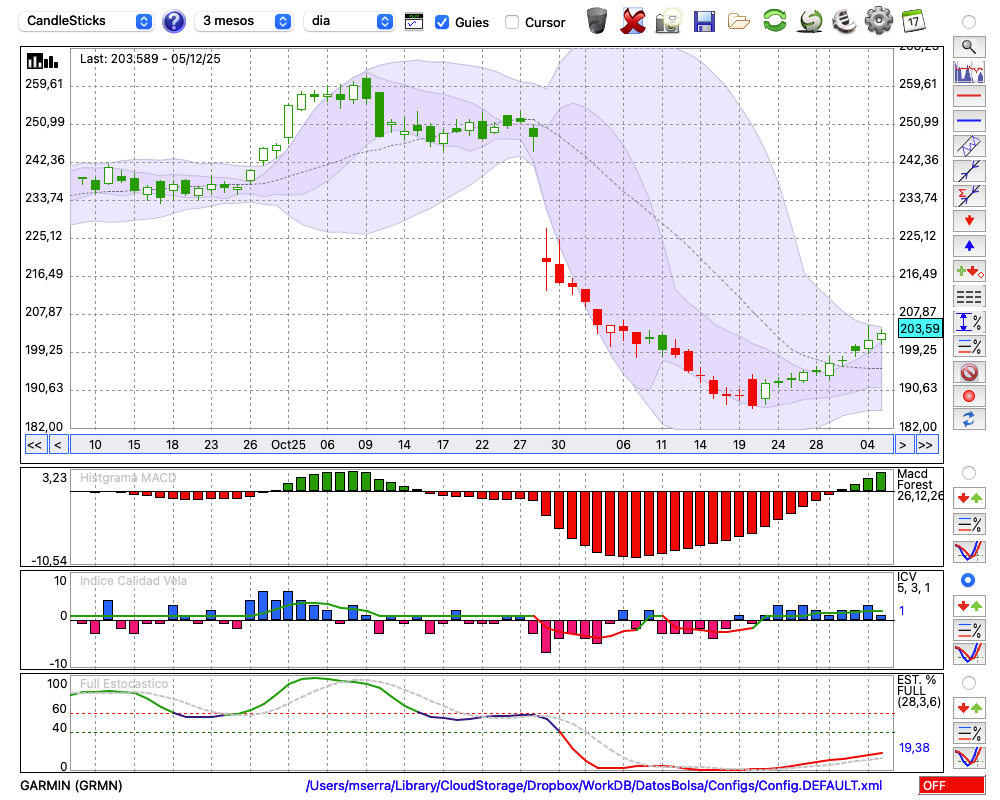Click the blue horizontal line drawing tool
This screenshot has height=800, width=1000.
(968, 121)
